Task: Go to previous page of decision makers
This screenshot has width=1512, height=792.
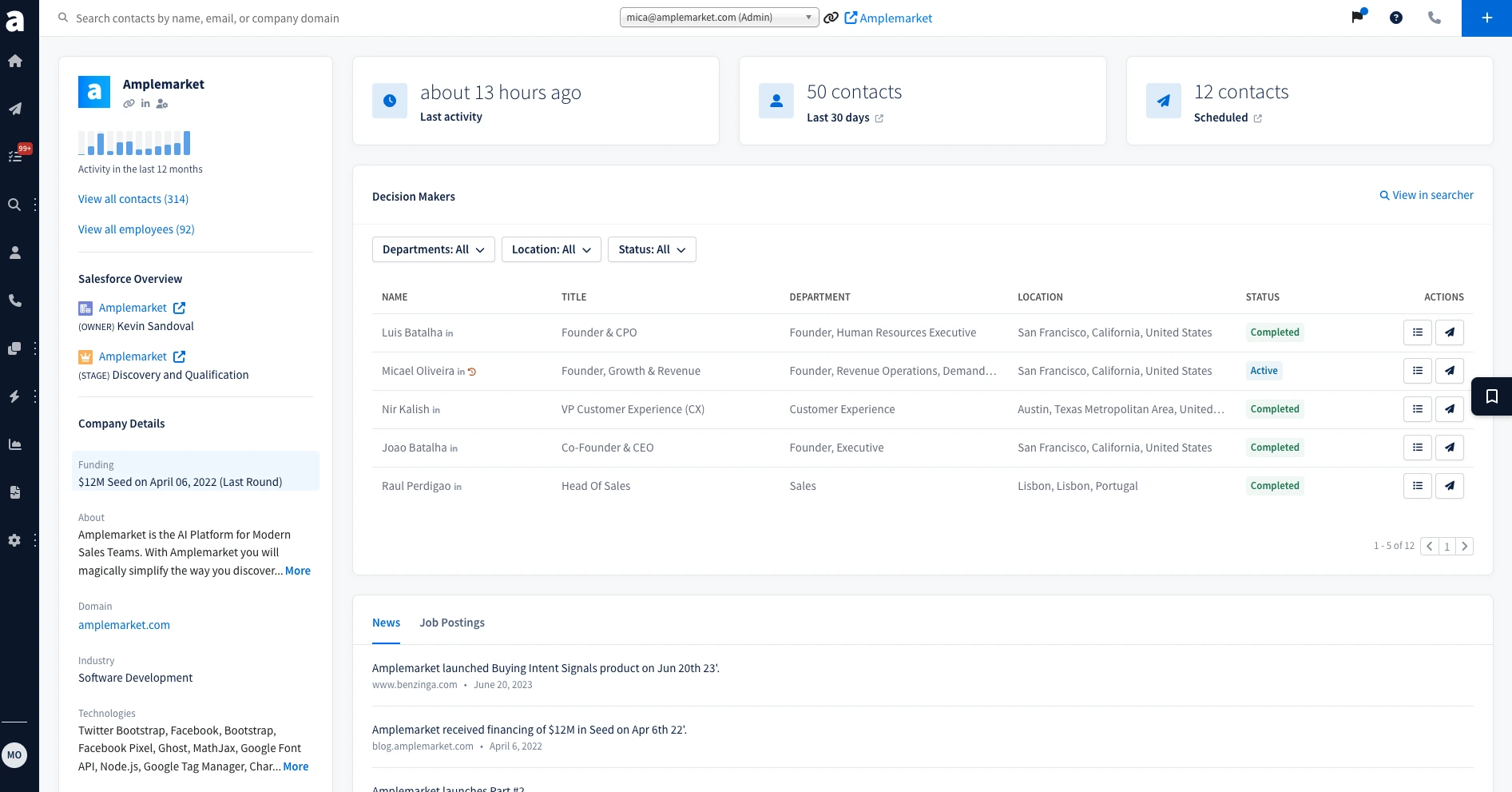Action: point(1430,547)
